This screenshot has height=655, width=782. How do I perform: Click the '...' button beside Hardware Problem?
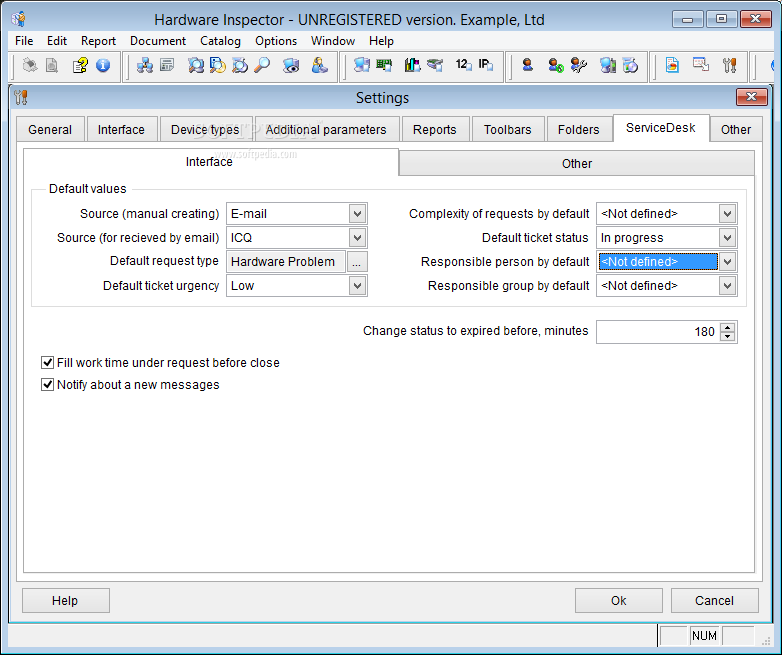click(357, 262)
